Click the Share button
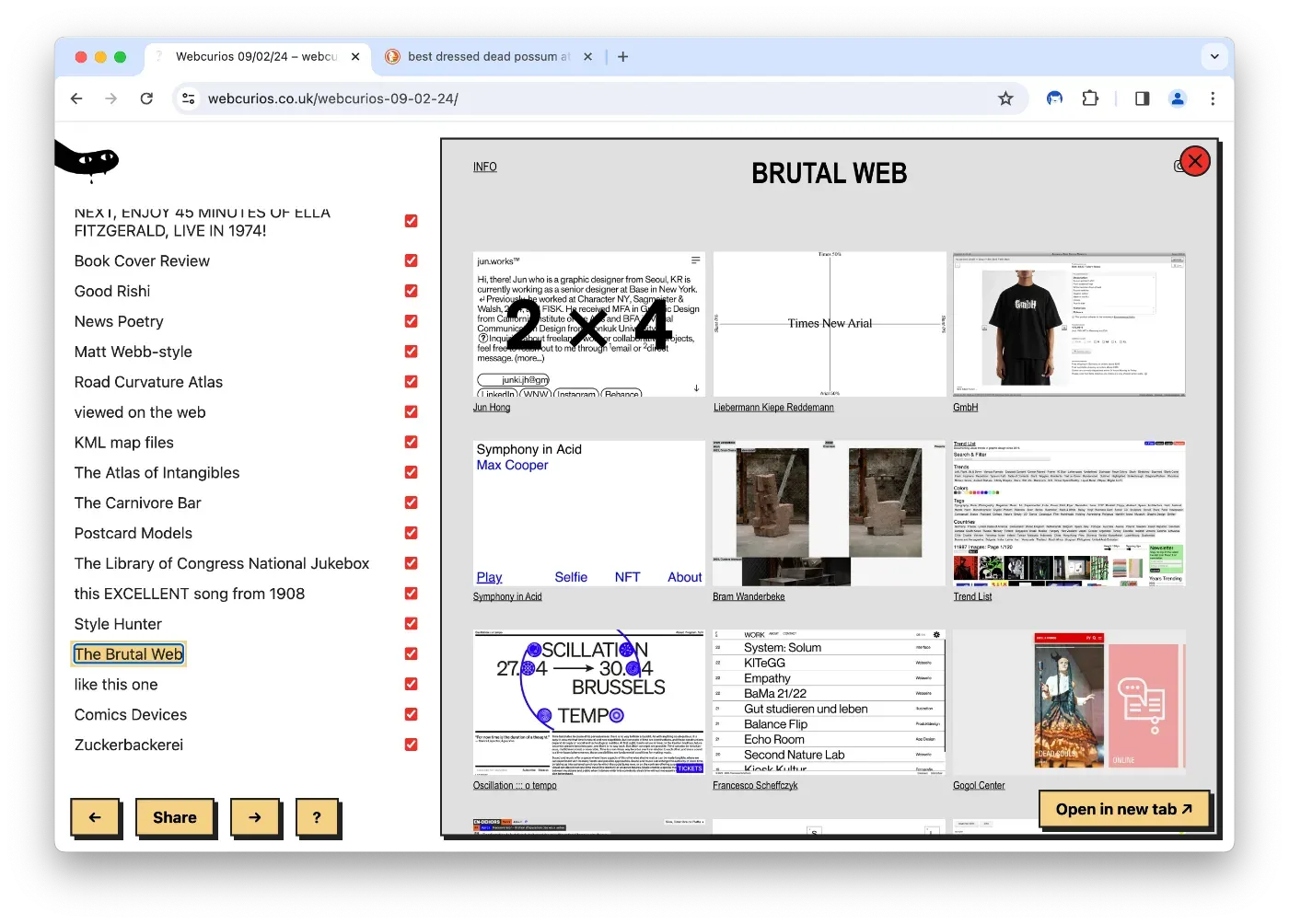Viewport: 1289px width, 924px height. click(x=175, y=817)
